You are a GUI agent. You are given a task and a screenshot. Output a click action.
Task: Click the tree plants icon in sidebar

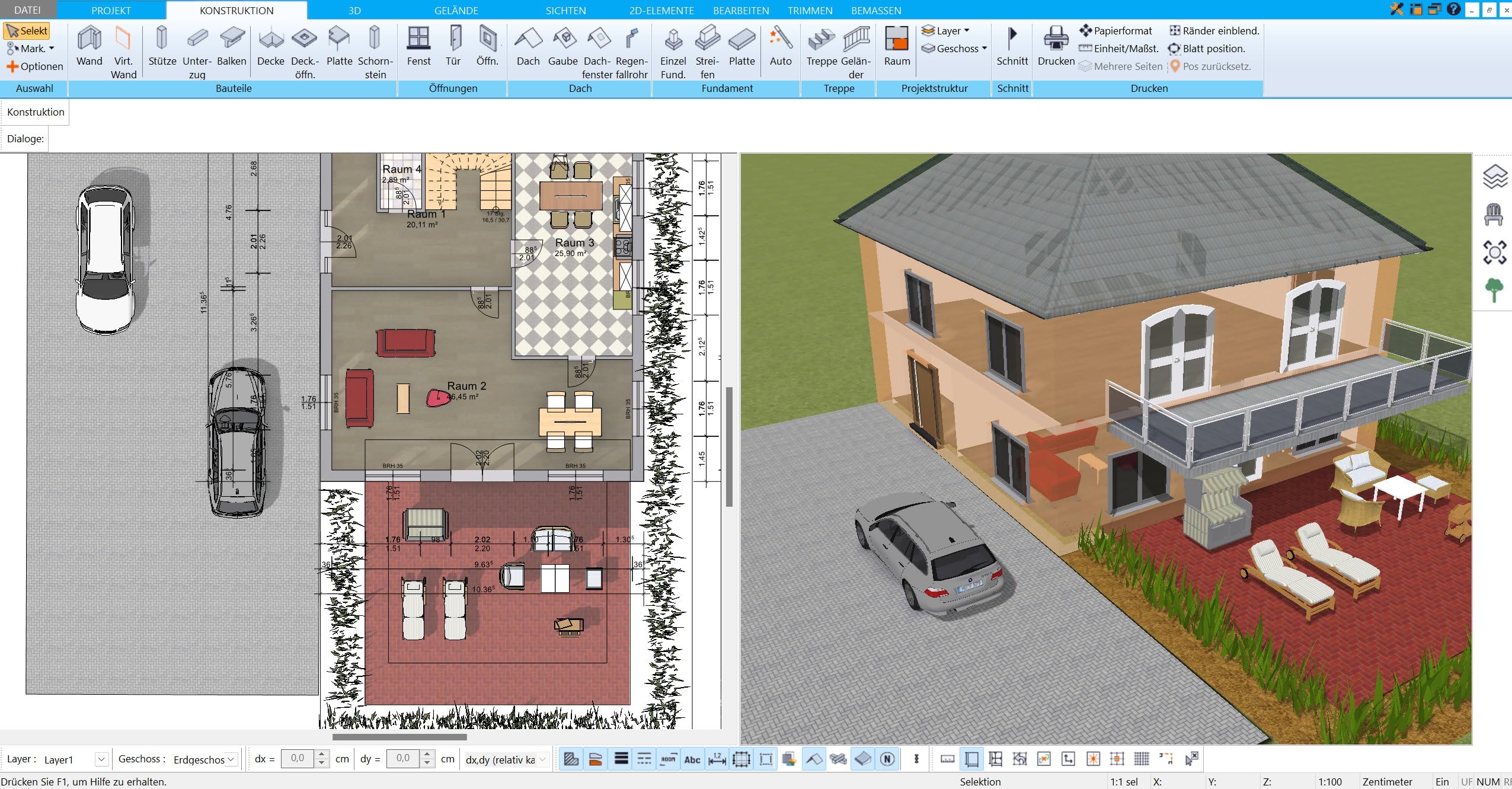click(x=1494, y=290)
